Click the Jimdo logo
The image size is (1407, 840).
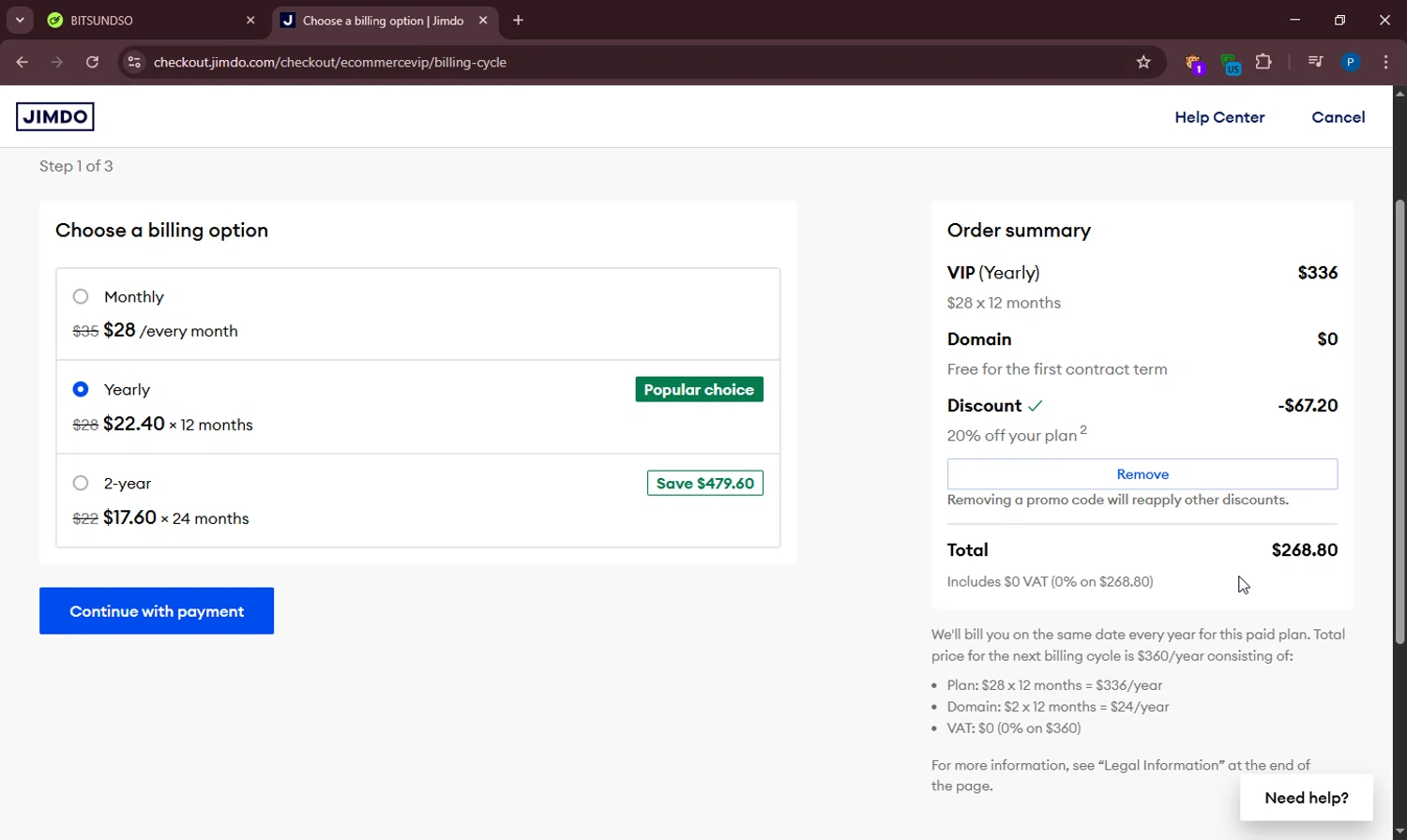[x=55, y=117]
